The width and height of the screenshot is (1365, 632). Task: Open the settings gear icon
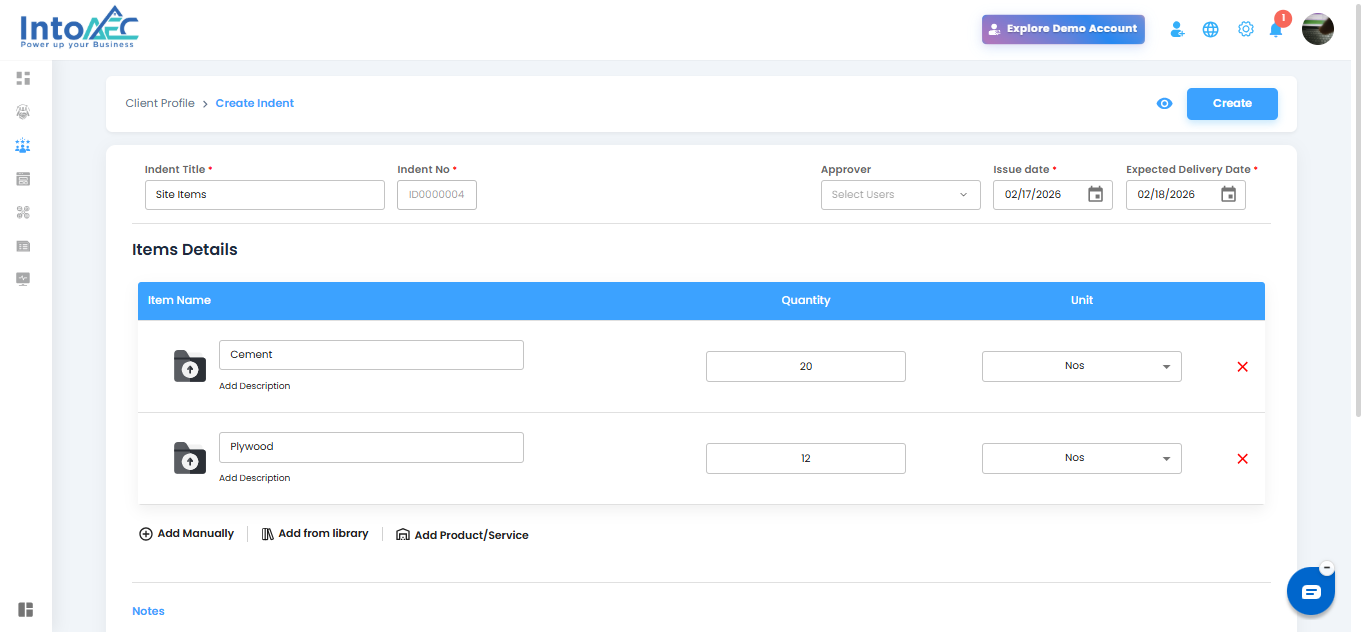(1245, 29)
